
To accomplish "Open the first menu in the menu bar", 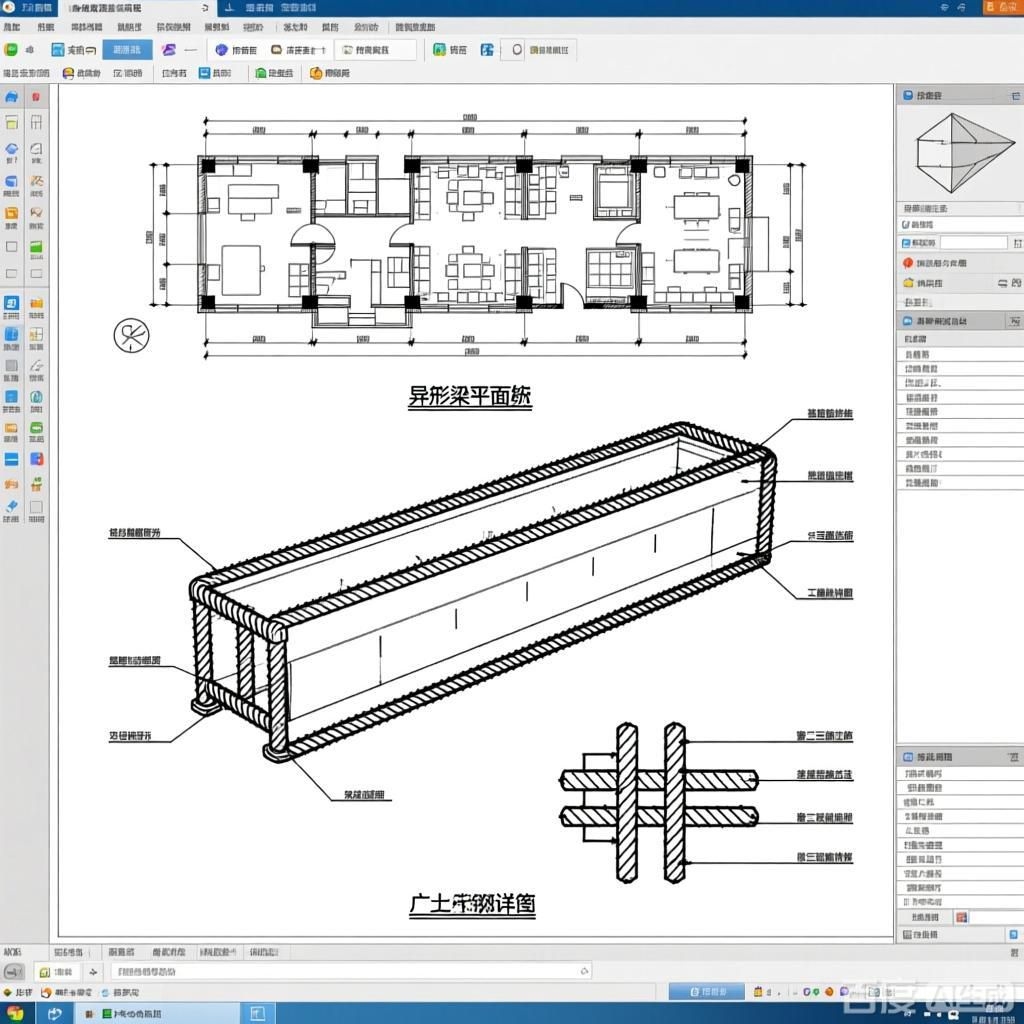I will (x=12, y=28).
